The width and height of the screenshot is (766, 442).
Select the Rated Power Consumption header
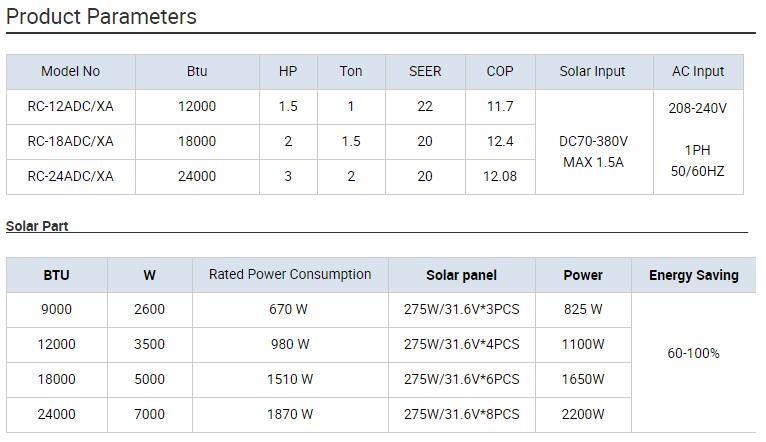click(290, 274)
